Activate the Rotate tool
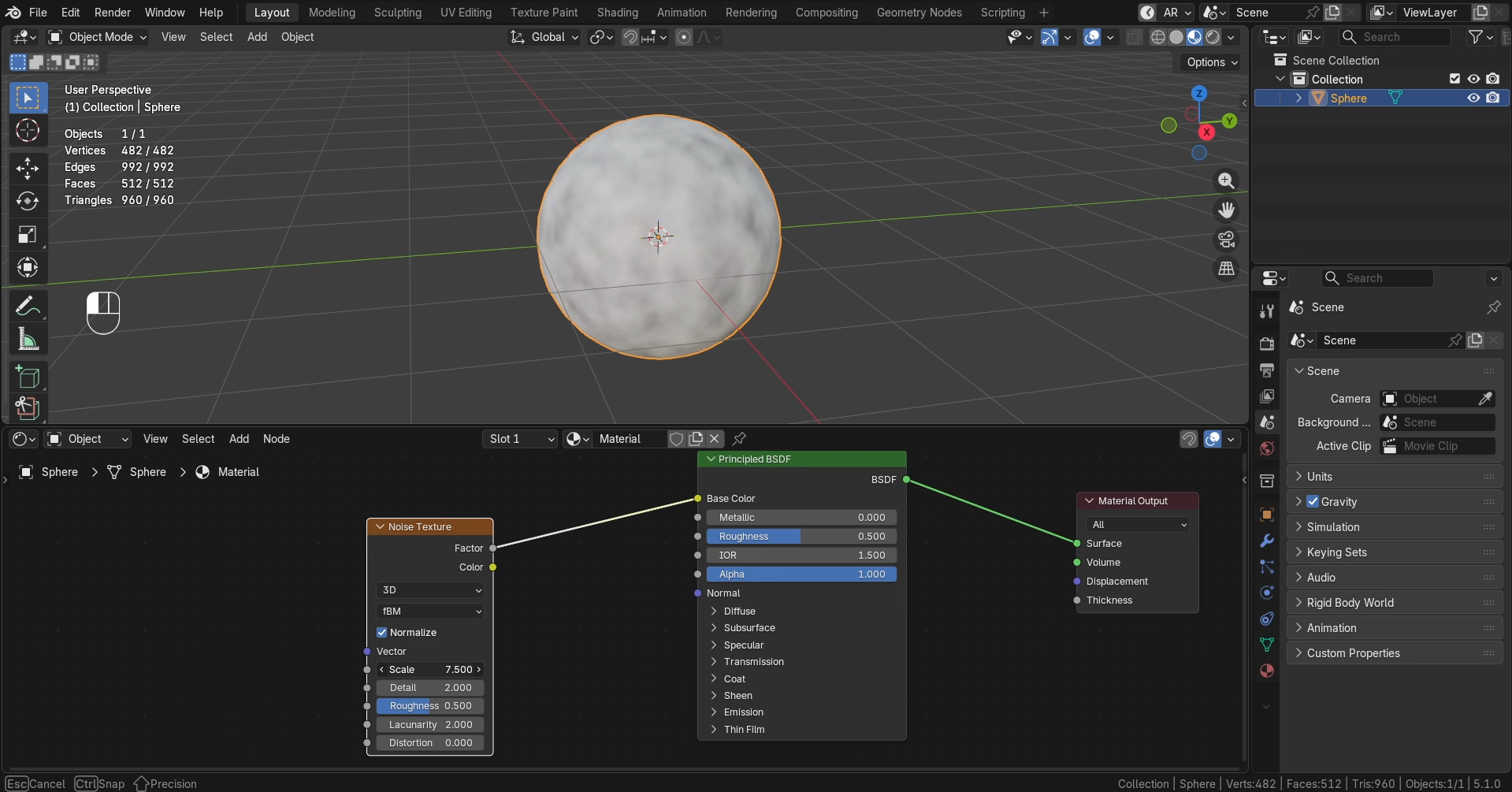Image resolution: width=1512 pixels, height=792 pixels. tap(28, 201)
